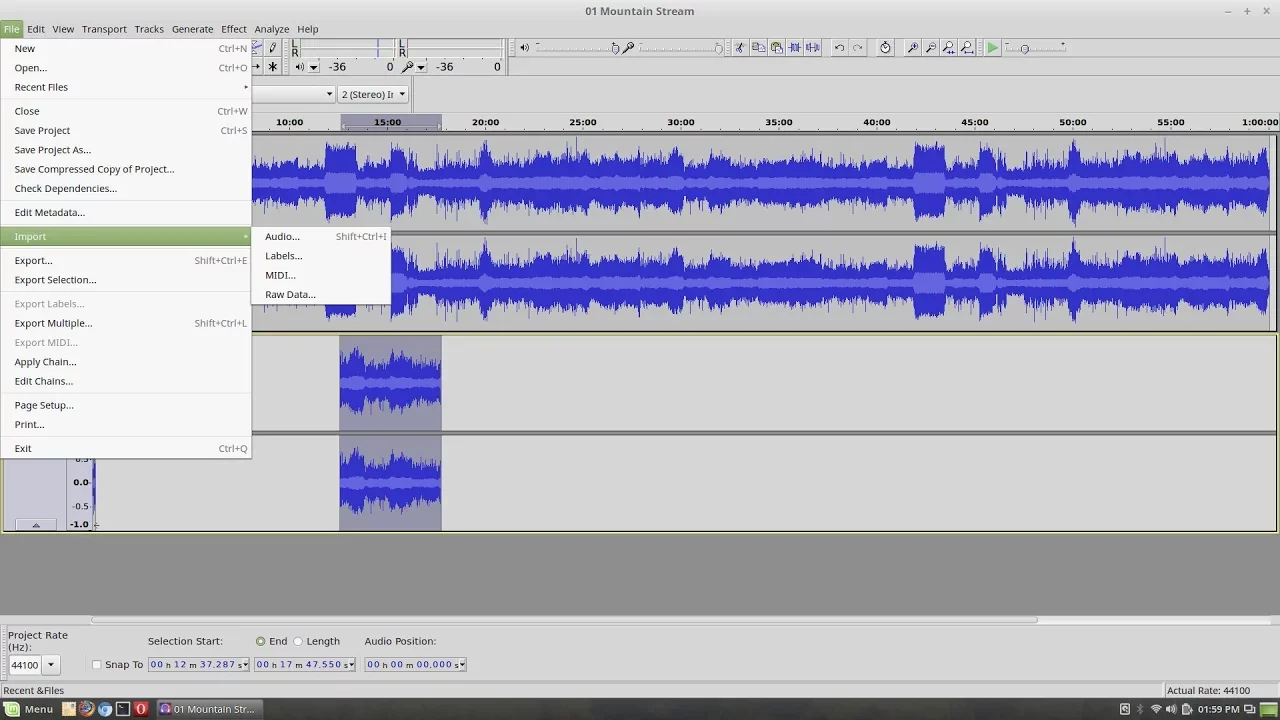1280x720 pixels.
Task: Click the Undo arrow icon
Action: point(839,48)
